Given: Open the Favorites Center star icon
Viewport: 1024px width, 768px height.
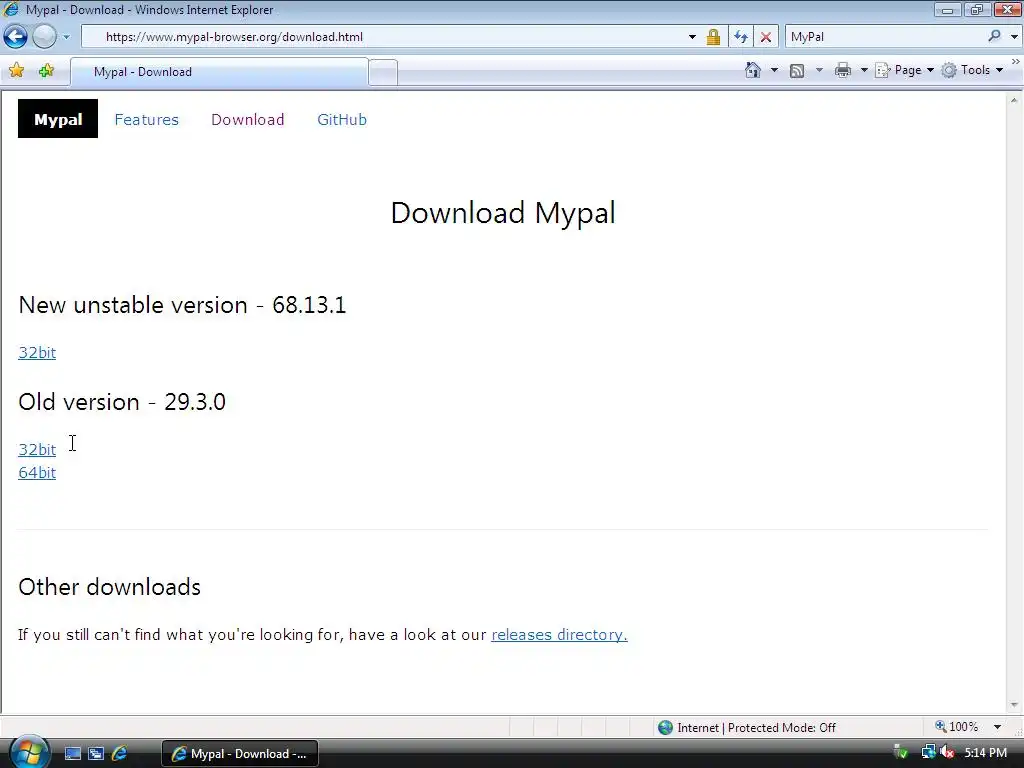Looking at the screenshot, I should (x=17, y=71).
